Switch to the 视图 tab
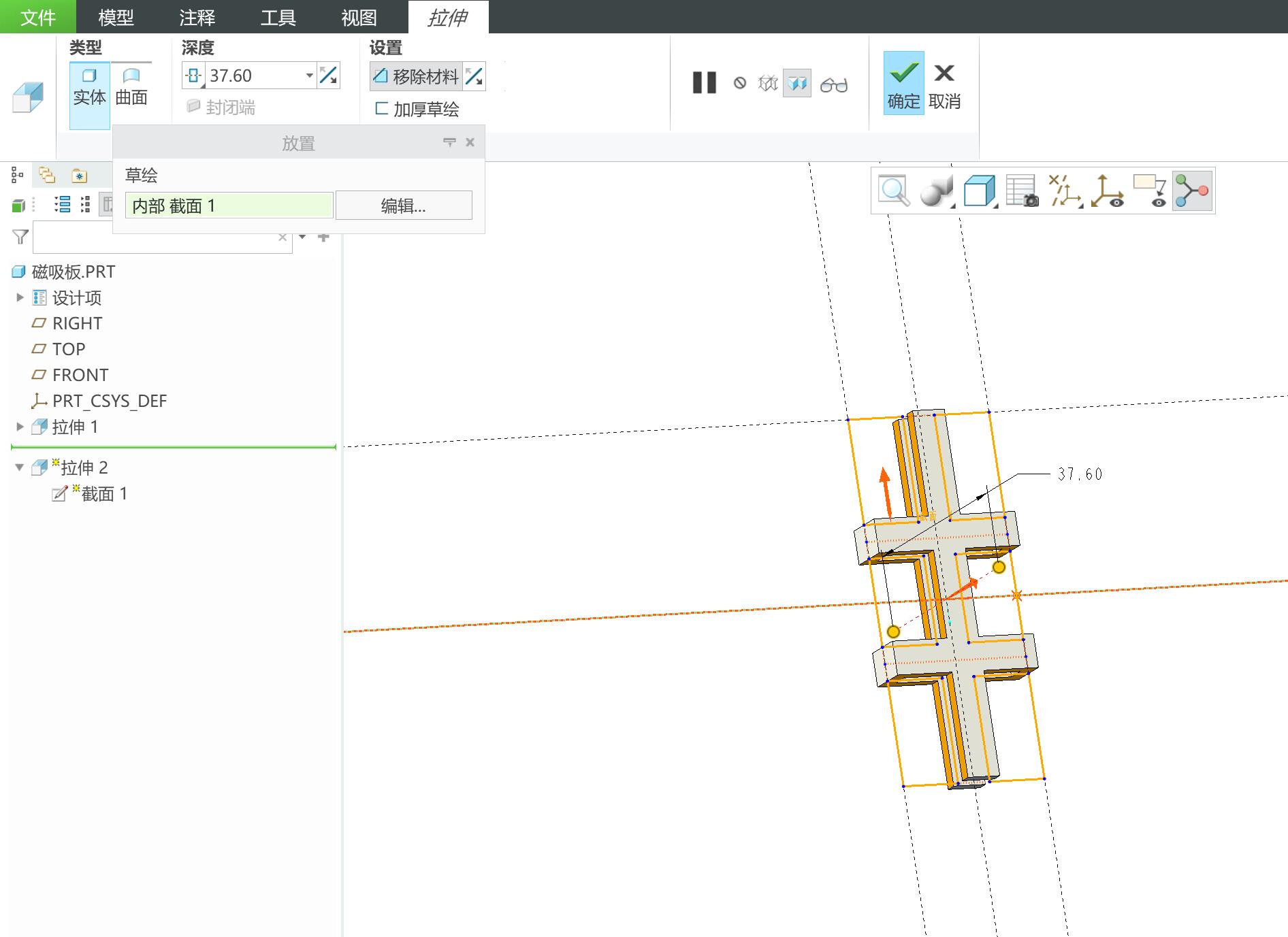This screenshot has width=1288, height=937. click(x=359, y=17)
